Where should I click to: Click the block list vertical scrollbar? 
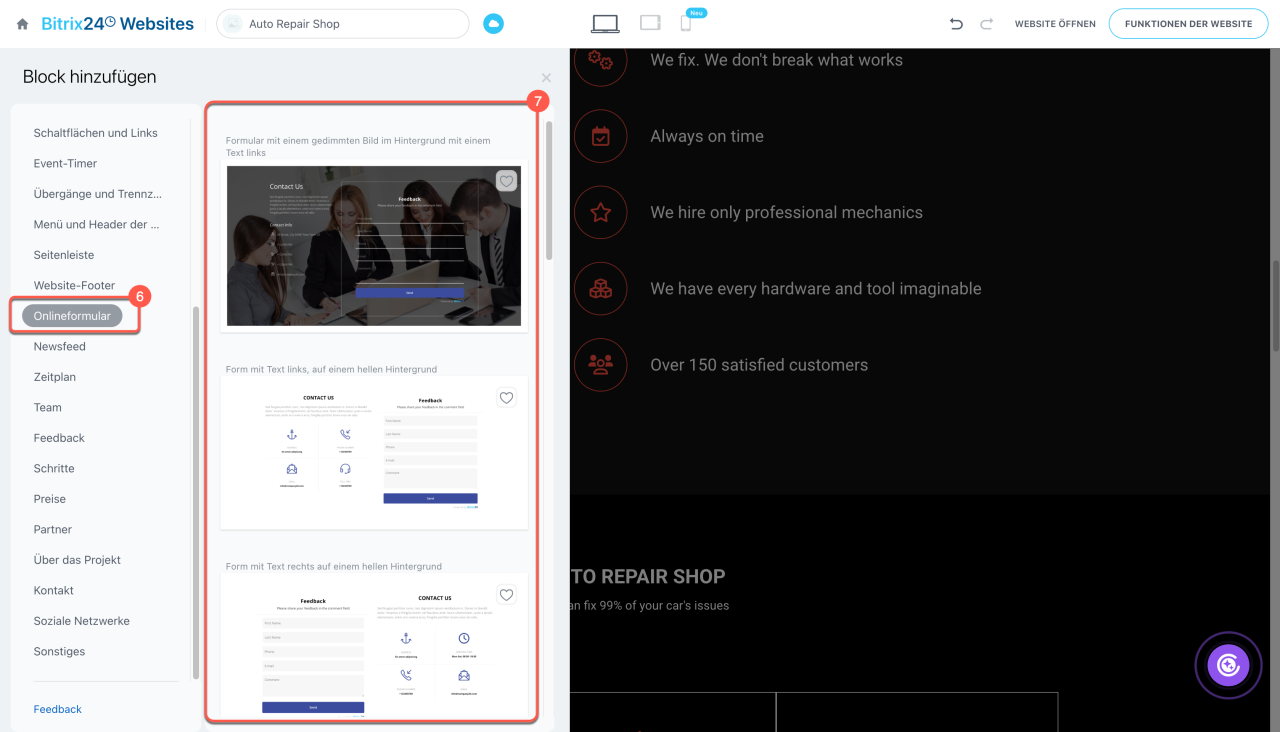click(x=549, y=192)
